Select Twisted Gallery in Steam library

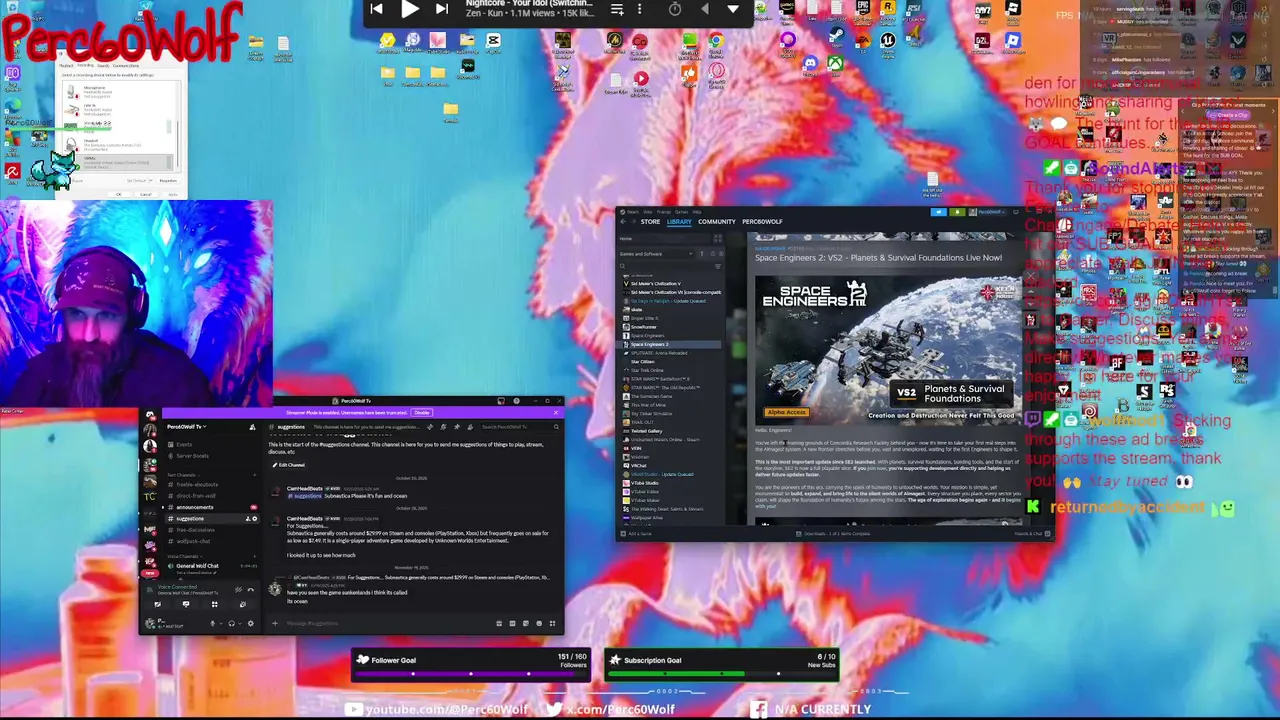click(646, 431)
